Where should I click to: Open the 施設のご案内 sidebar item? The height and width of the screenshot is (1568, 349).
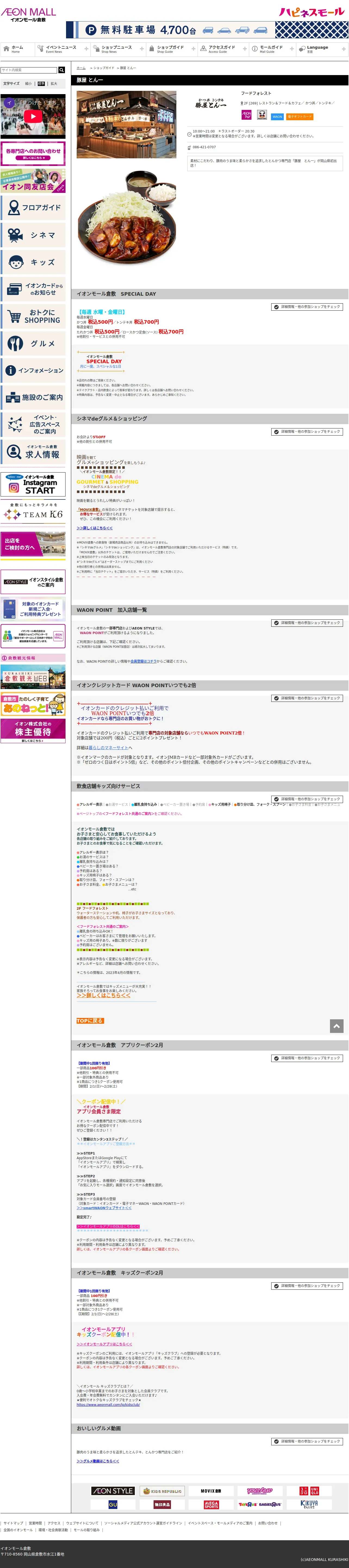(33, 397)
